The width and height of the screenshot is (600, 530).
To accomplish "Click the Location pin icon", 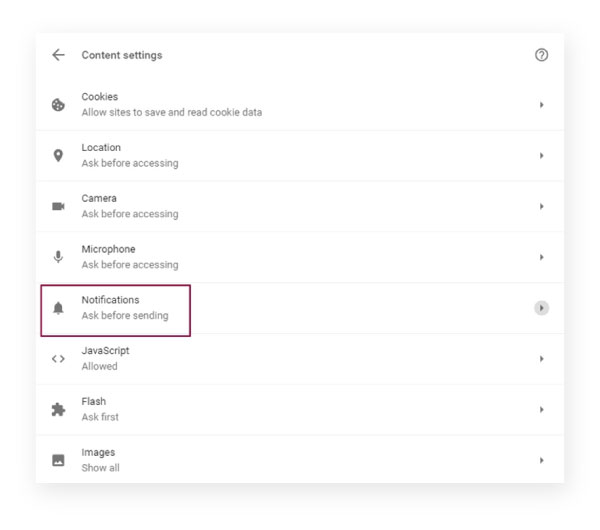I will pyautogui.click(x=58, y=155).
